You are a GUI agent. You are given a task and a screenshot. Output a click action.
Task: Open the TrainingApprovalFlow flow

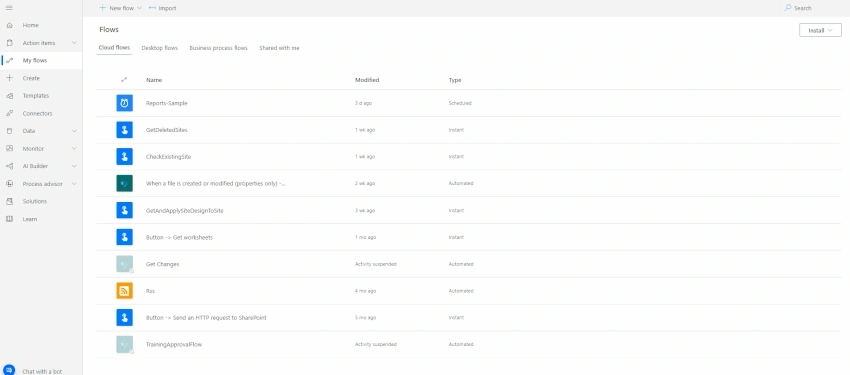tap(174, 345)
